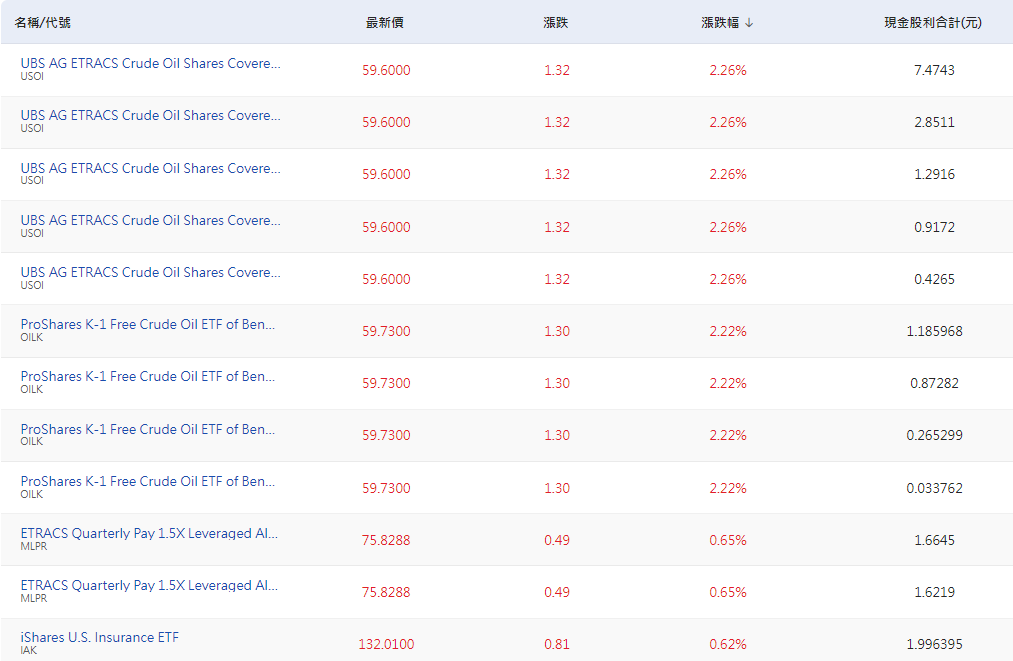Select 0.65% in the 1.6219 dividend row
The height and width of the screenshot is (661, 1013).
(728, 592)
